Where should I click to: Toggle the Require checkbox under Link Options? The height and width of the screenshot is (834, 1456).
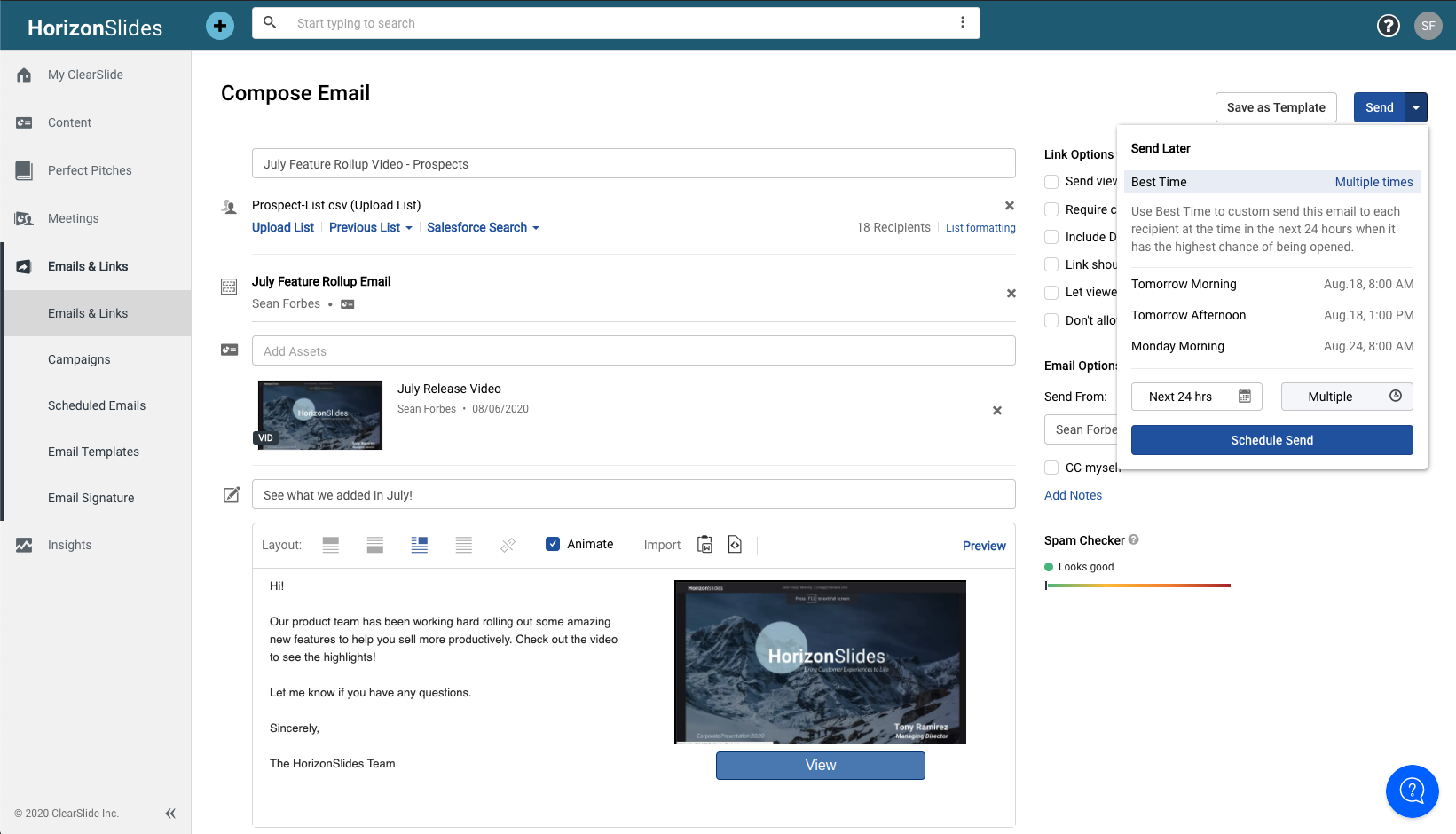point(1051,209)
